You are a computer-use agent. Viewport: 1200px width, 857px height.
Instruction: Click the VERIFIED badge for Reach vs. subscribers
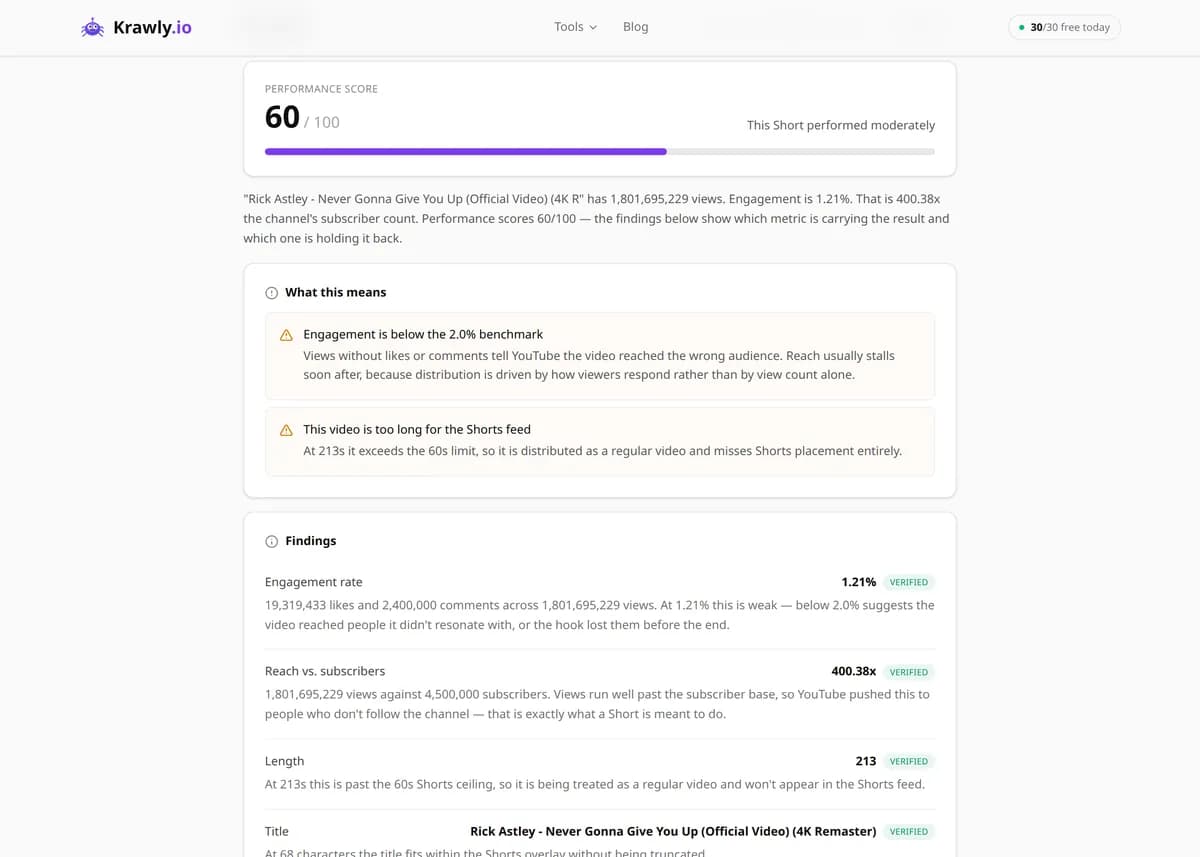[x=909, y=672]
